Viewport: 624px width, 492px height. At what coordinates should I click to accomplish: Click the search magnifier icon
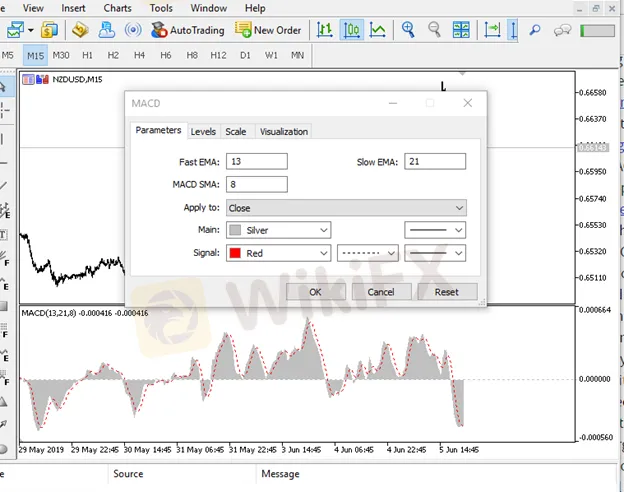pyautogui.click(x=535, y=31)
